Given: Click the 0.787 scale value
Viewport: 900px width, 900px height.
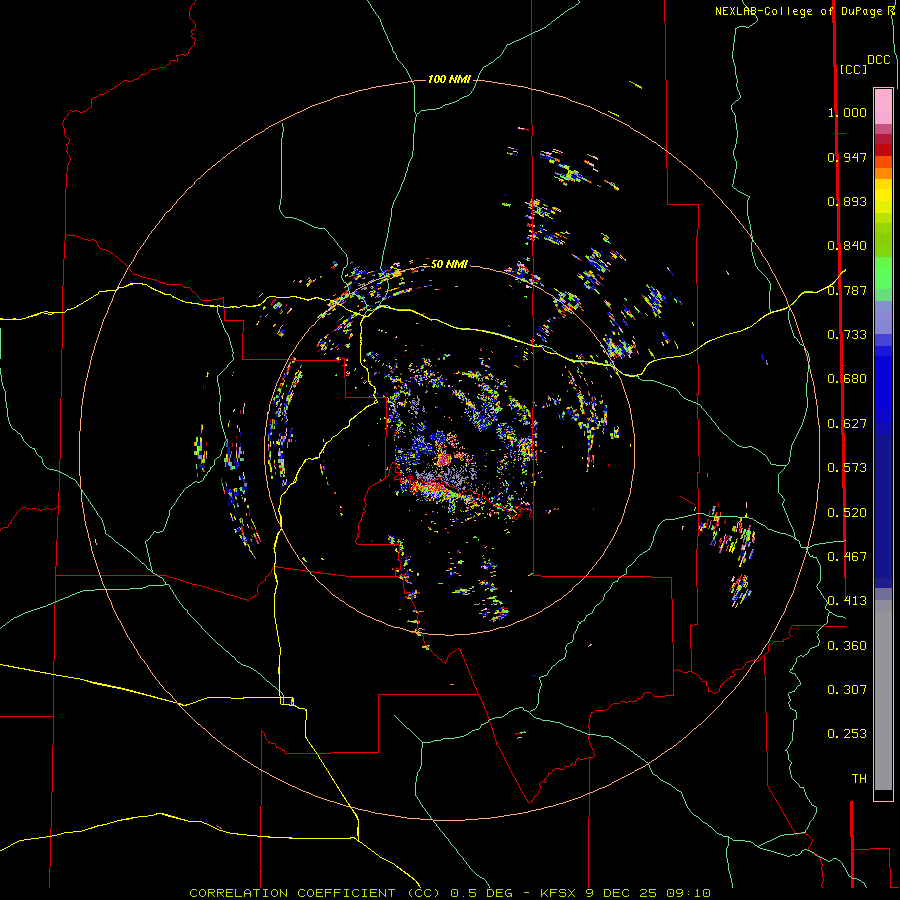Looking at the screenshot, I should click(847, 290).
